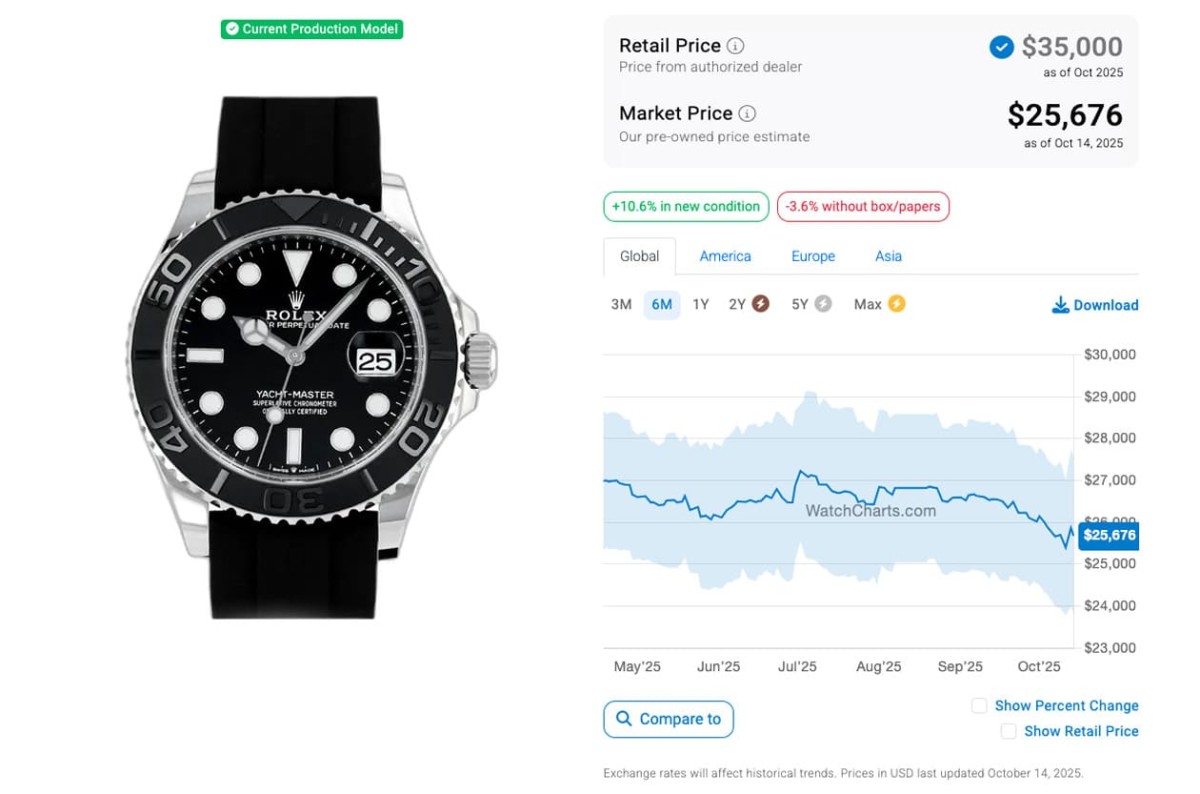Viewport: 1200px width, 794px height.
Task: Click the Retail Price info icon
Action: click(x=735, y=46)
